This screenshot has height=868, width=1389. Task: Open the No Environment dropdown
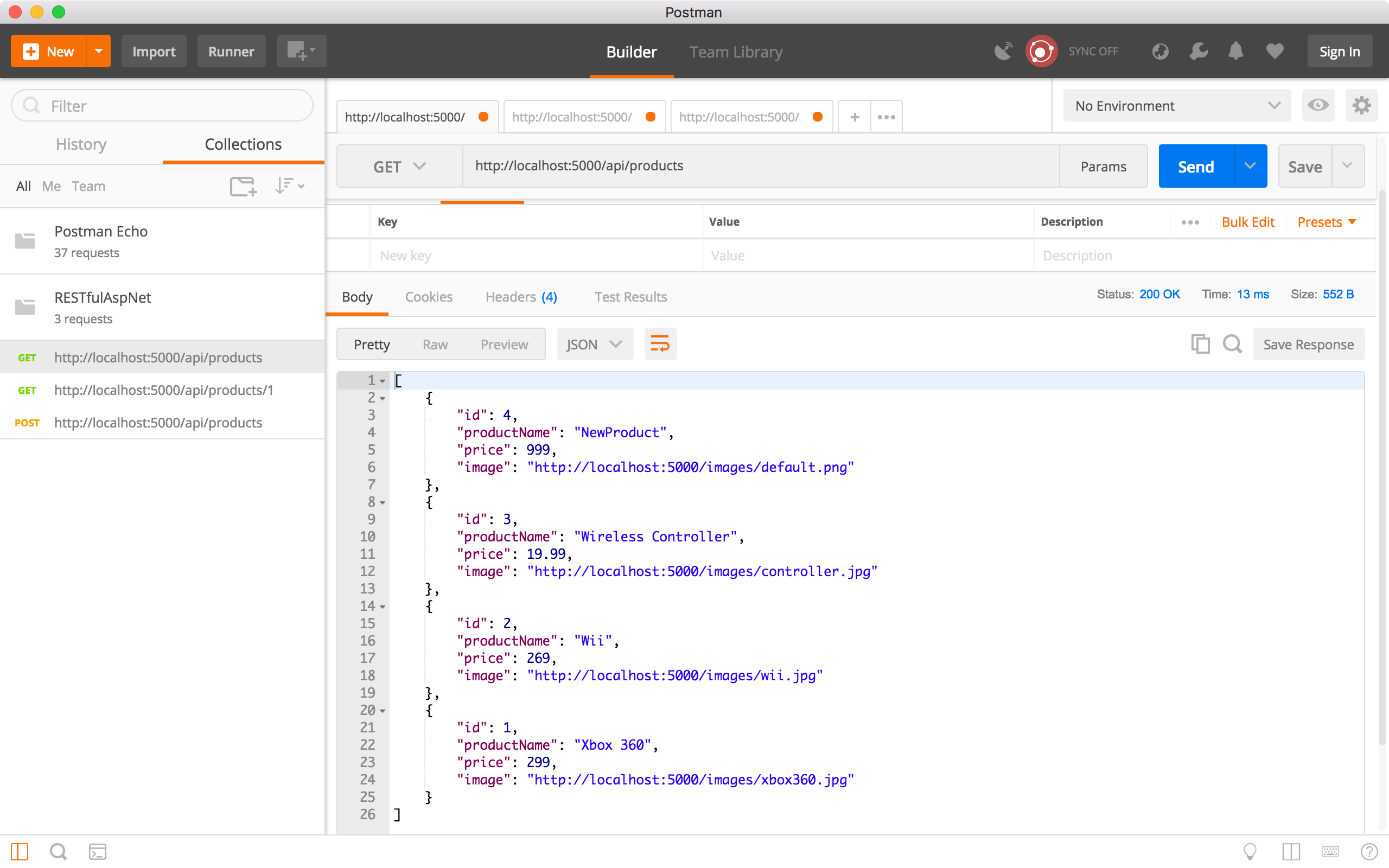point(1177,105)
